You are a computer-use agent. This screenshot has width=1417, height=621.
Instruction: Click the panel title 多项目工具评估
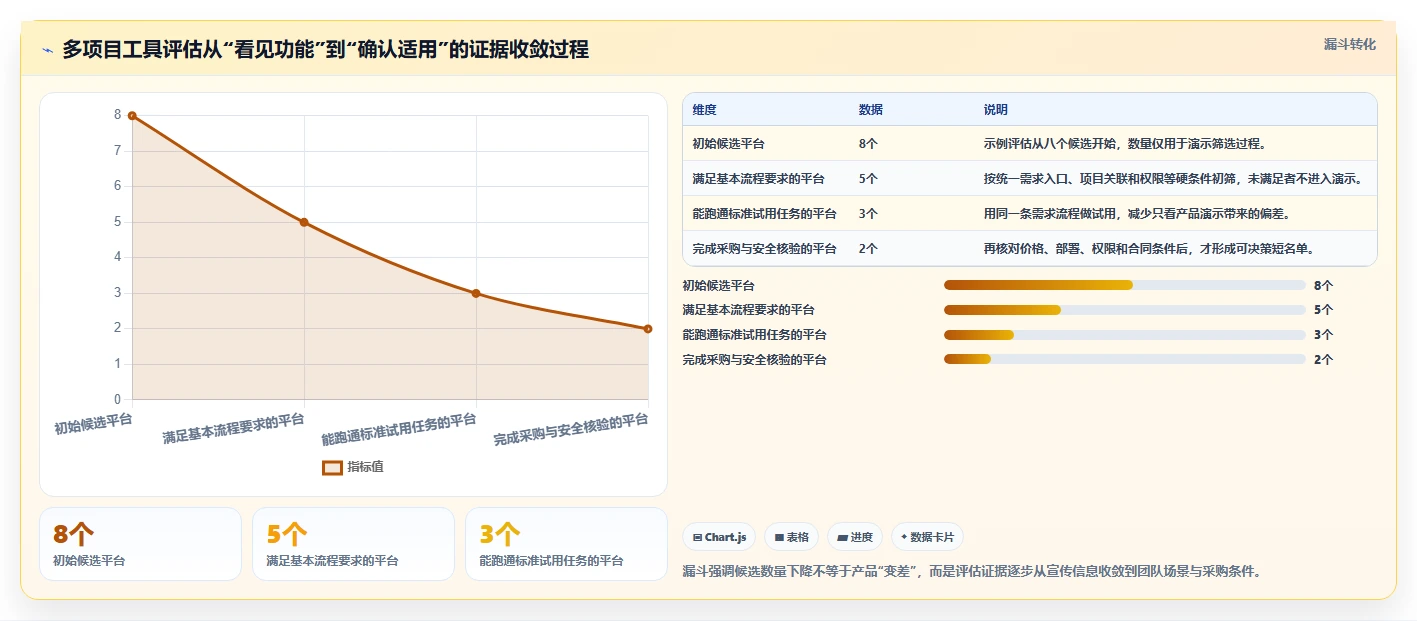tap(325, 49)
